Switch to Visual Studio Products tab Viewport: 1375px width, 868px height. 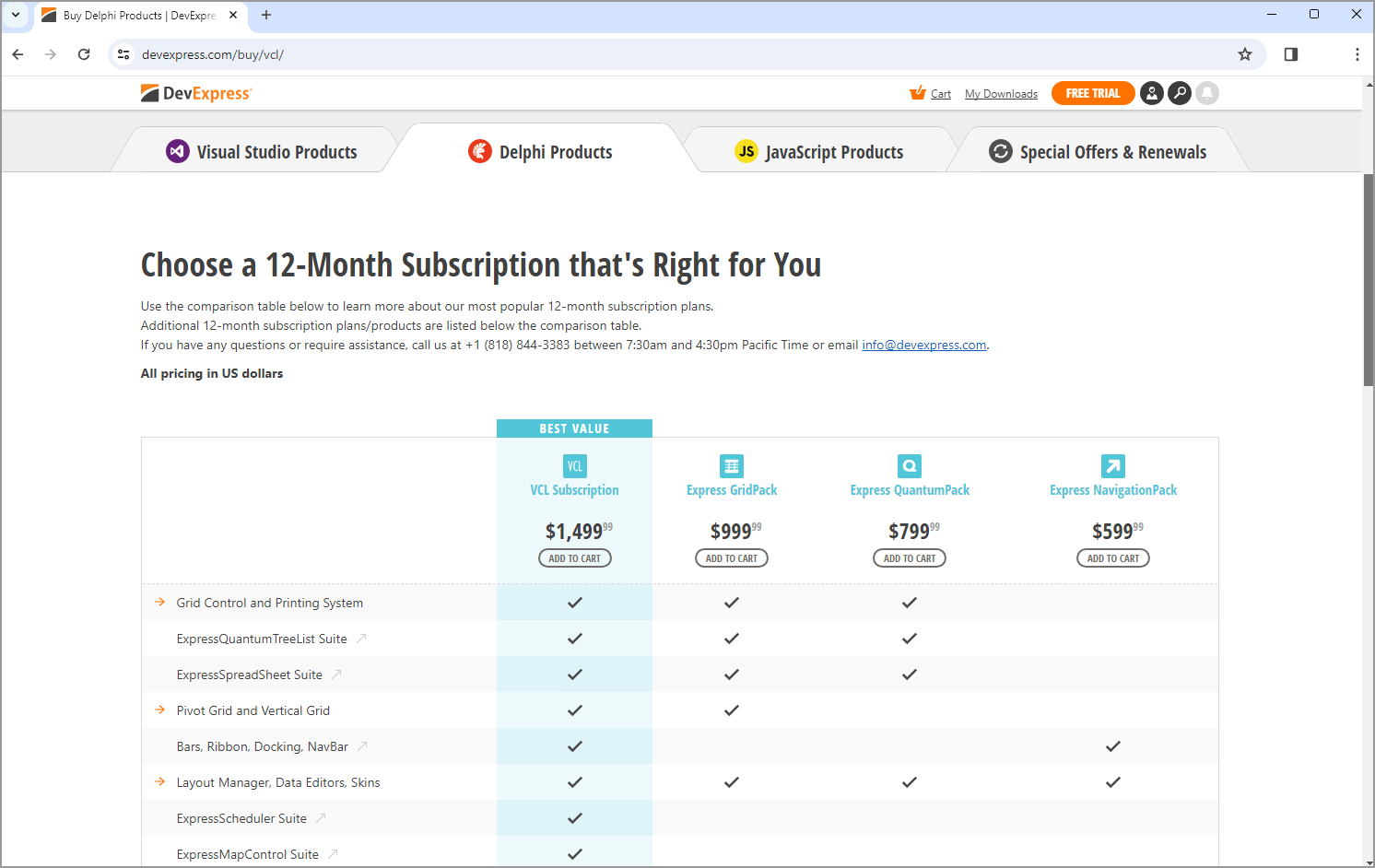261,152
